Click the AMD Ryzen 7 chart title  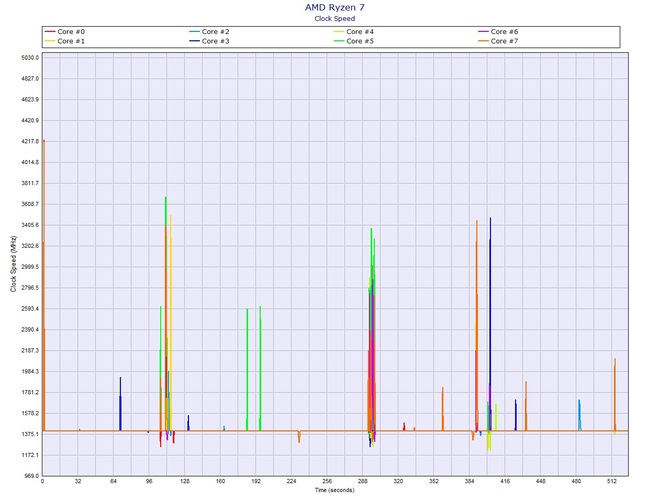tap(335, 7)
